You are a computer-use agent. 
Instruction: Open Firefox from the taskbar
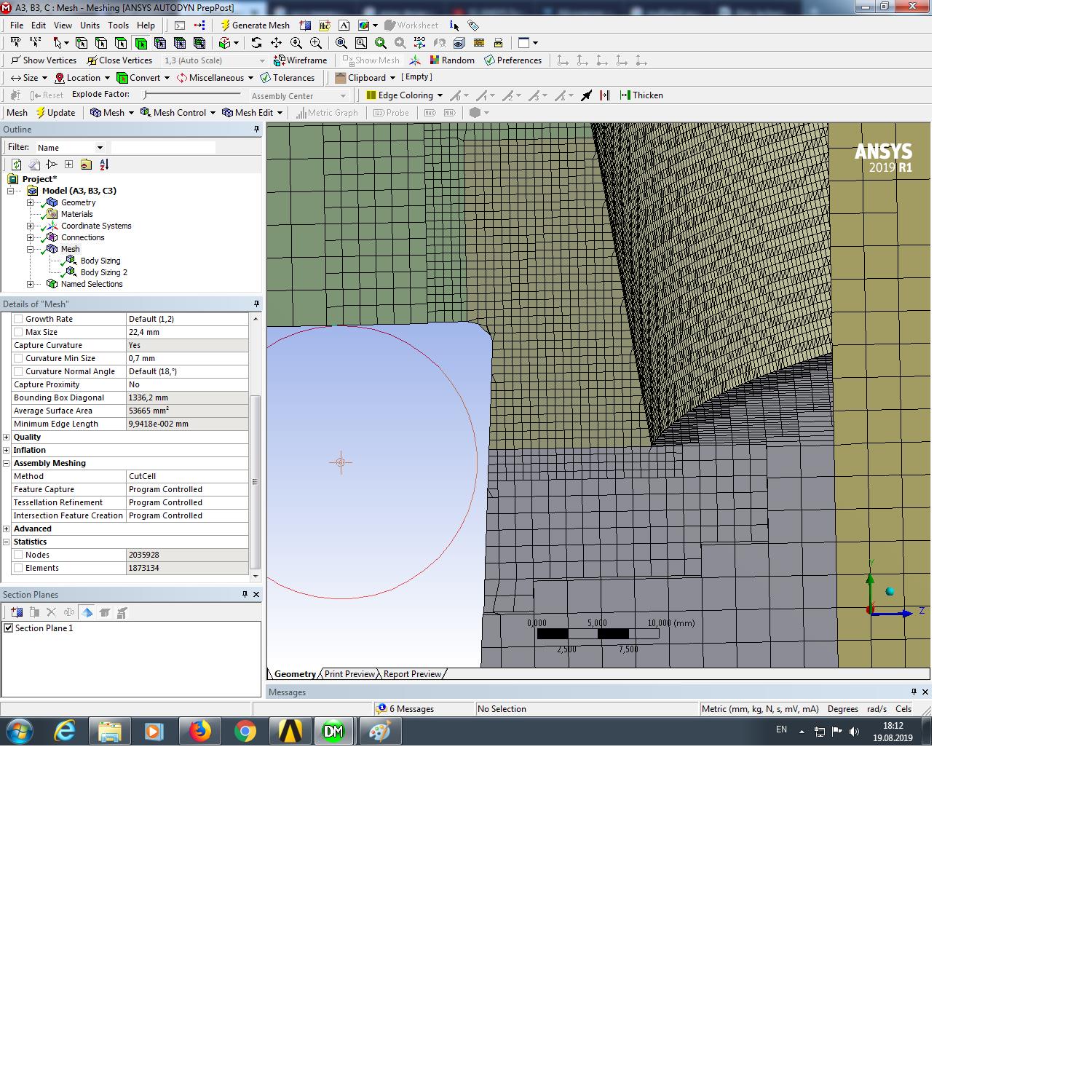(199, 731)
